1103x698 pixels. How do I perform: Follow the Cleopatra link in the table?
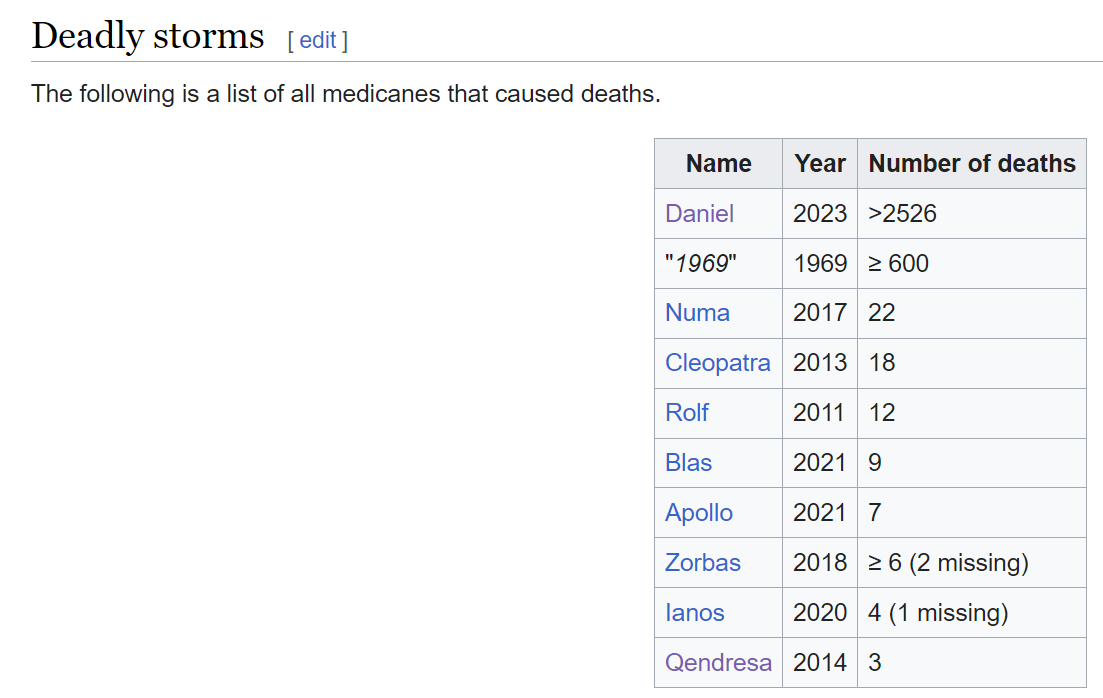[x=717, y=363]
